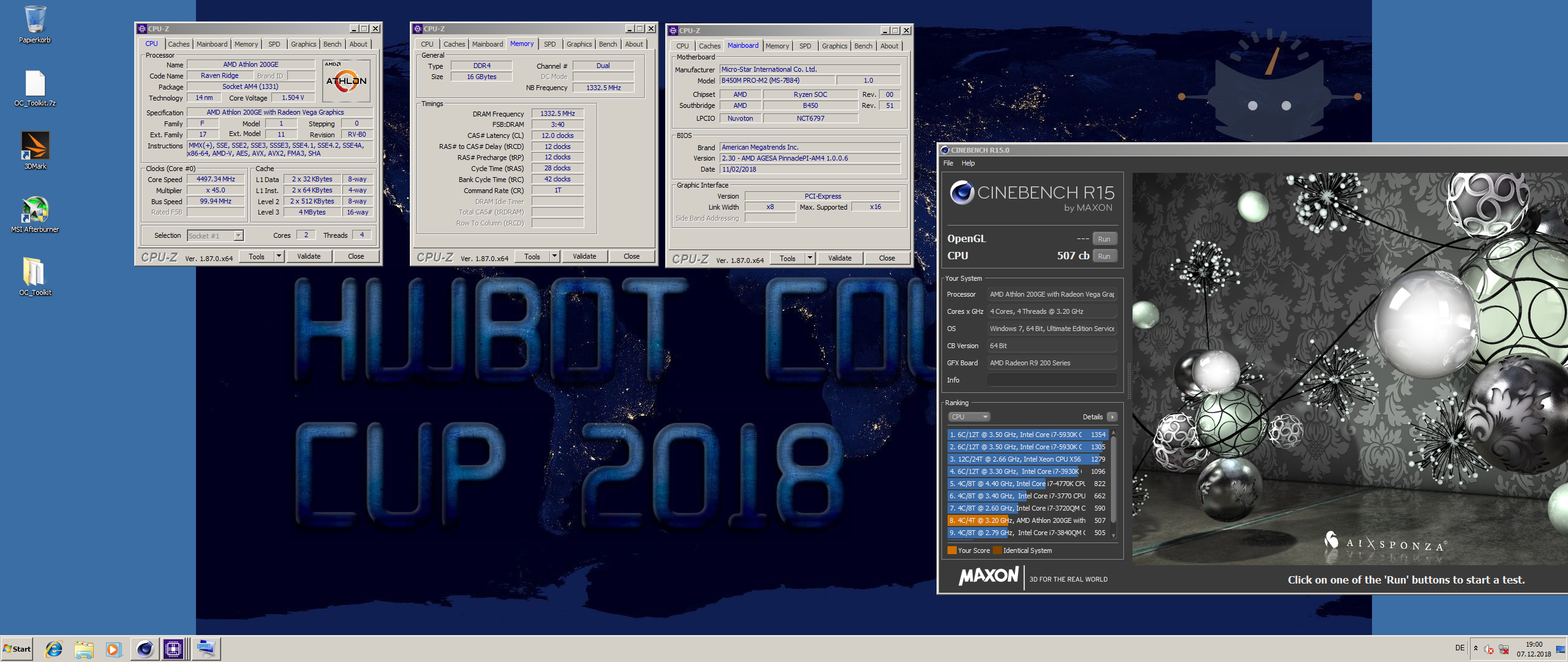Click the Core Speed value 4497.34 MHz

216,179
